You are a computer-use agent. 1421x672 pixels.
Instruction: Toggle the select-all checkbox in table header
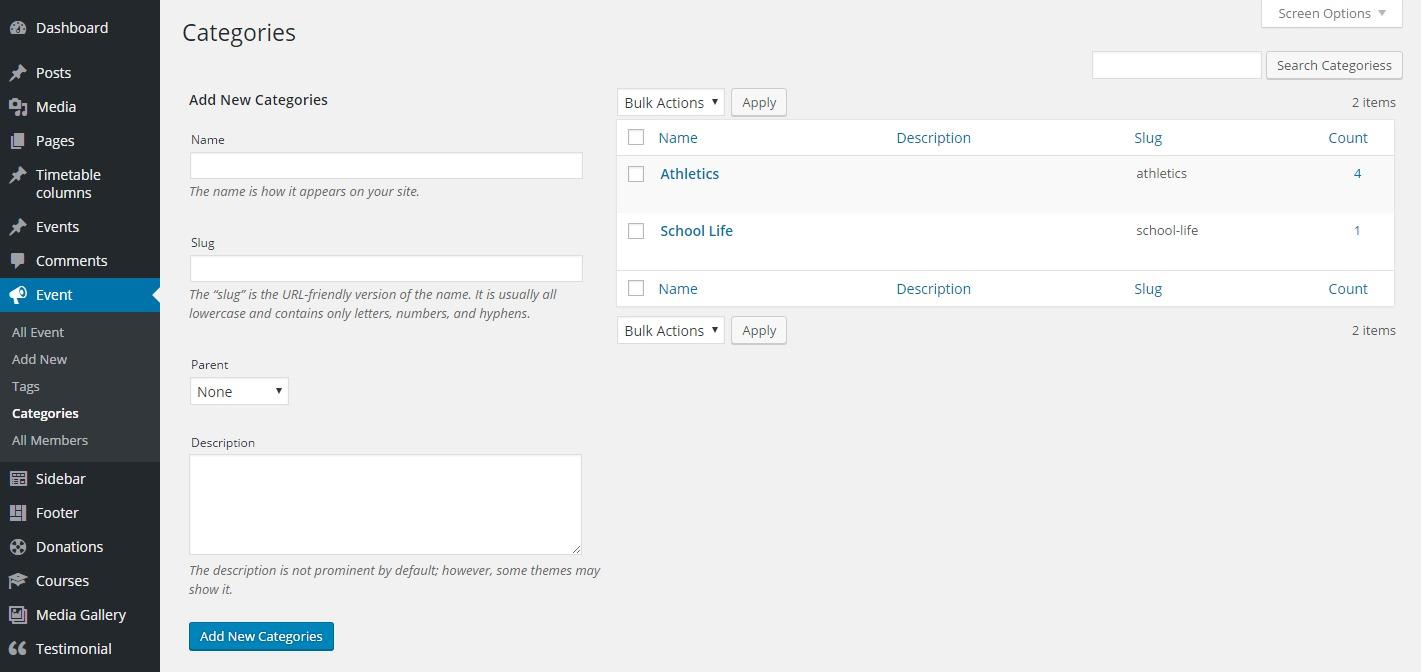pyautogui.click(x=636, y=138)
